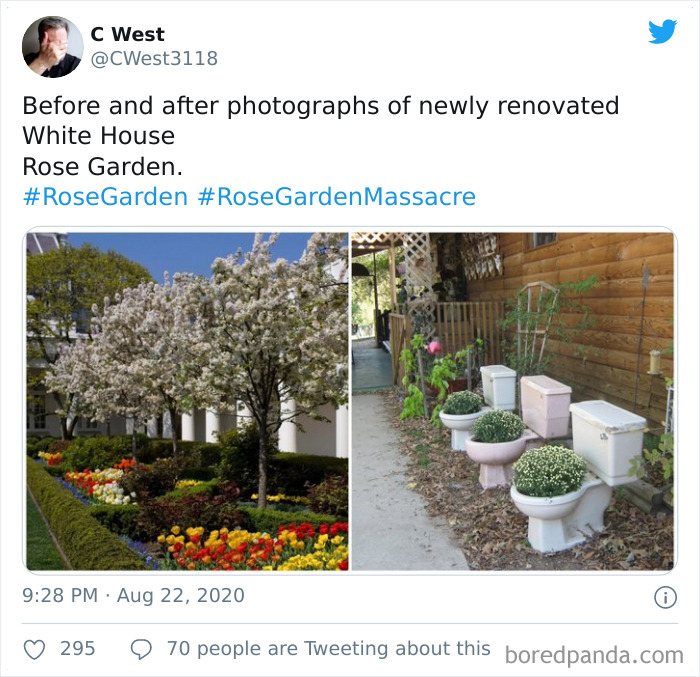The image size is (700, 677).
Task: View the toilet planters photo
Action: [512, 401]
